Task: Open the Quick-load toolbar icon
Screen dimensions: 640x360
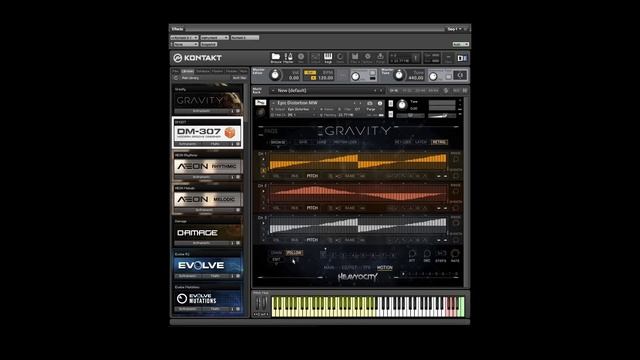Action: 340,58
